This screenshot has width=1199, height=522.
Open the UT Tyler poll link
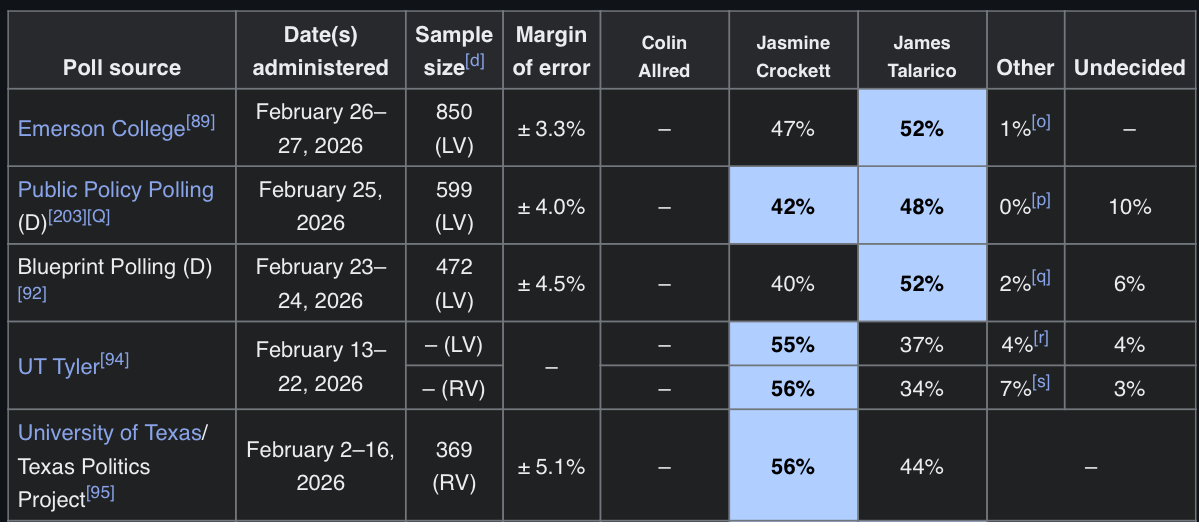(59, 367)
